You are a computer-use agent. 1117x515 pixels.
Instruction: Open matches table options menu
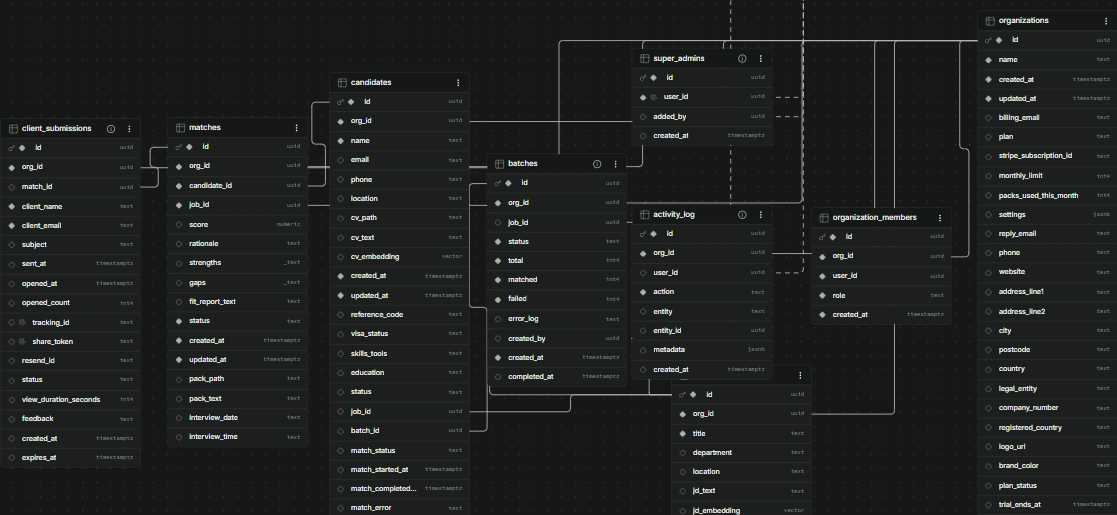tap(296, 128)
